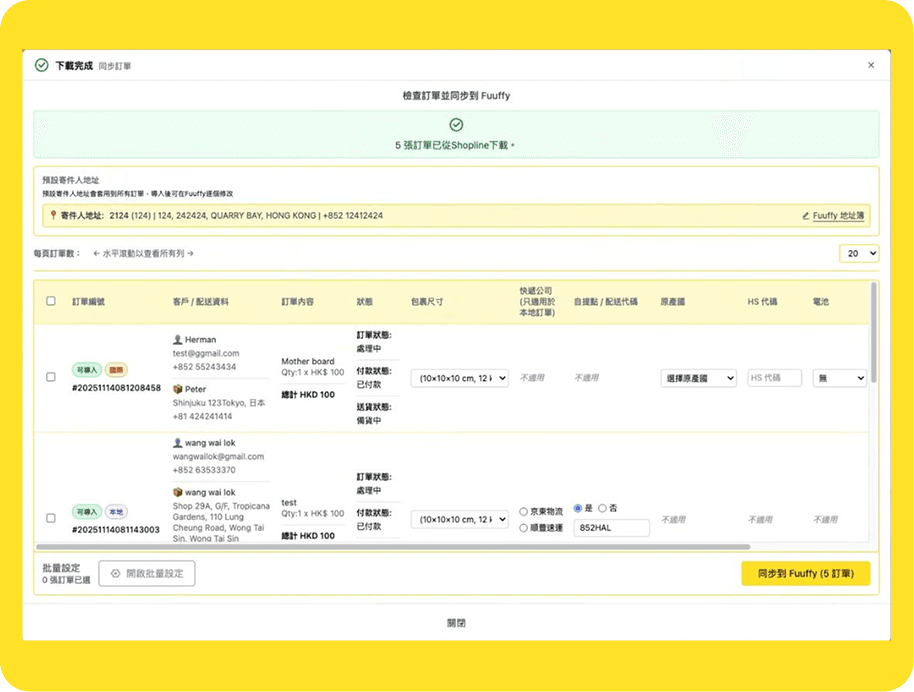Click the pencil edit icon next to Fuuffy 地址簿
The height and width of the screenshot is (692, 914).
click(806, 215)
